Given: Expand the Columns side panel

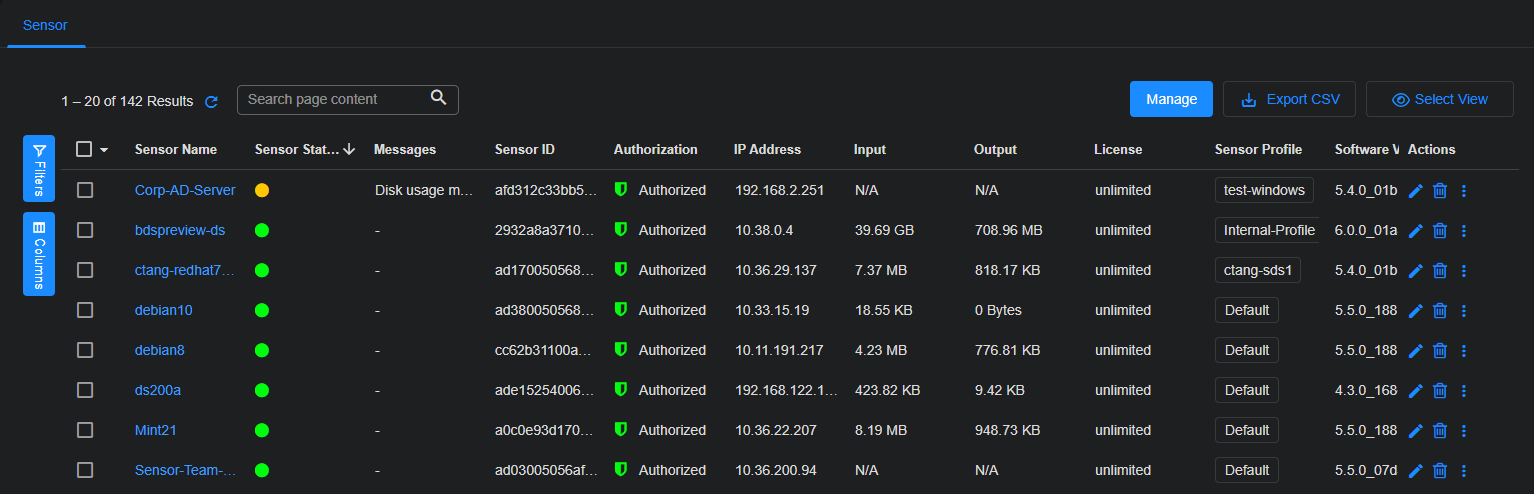Looking at the screenshot, I should coord(39,254).
